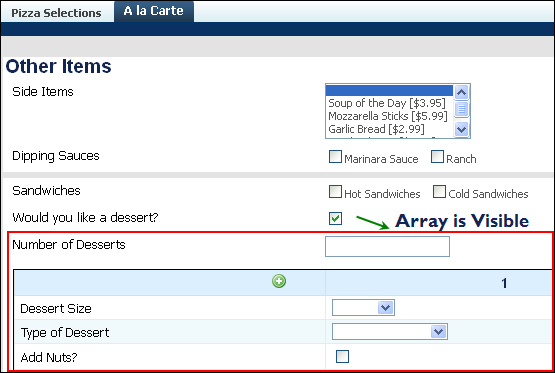The width and height of the screenshot is (555, 373).
Task: Click the Add Nuts? row label
Action: [x=49, y=357]
